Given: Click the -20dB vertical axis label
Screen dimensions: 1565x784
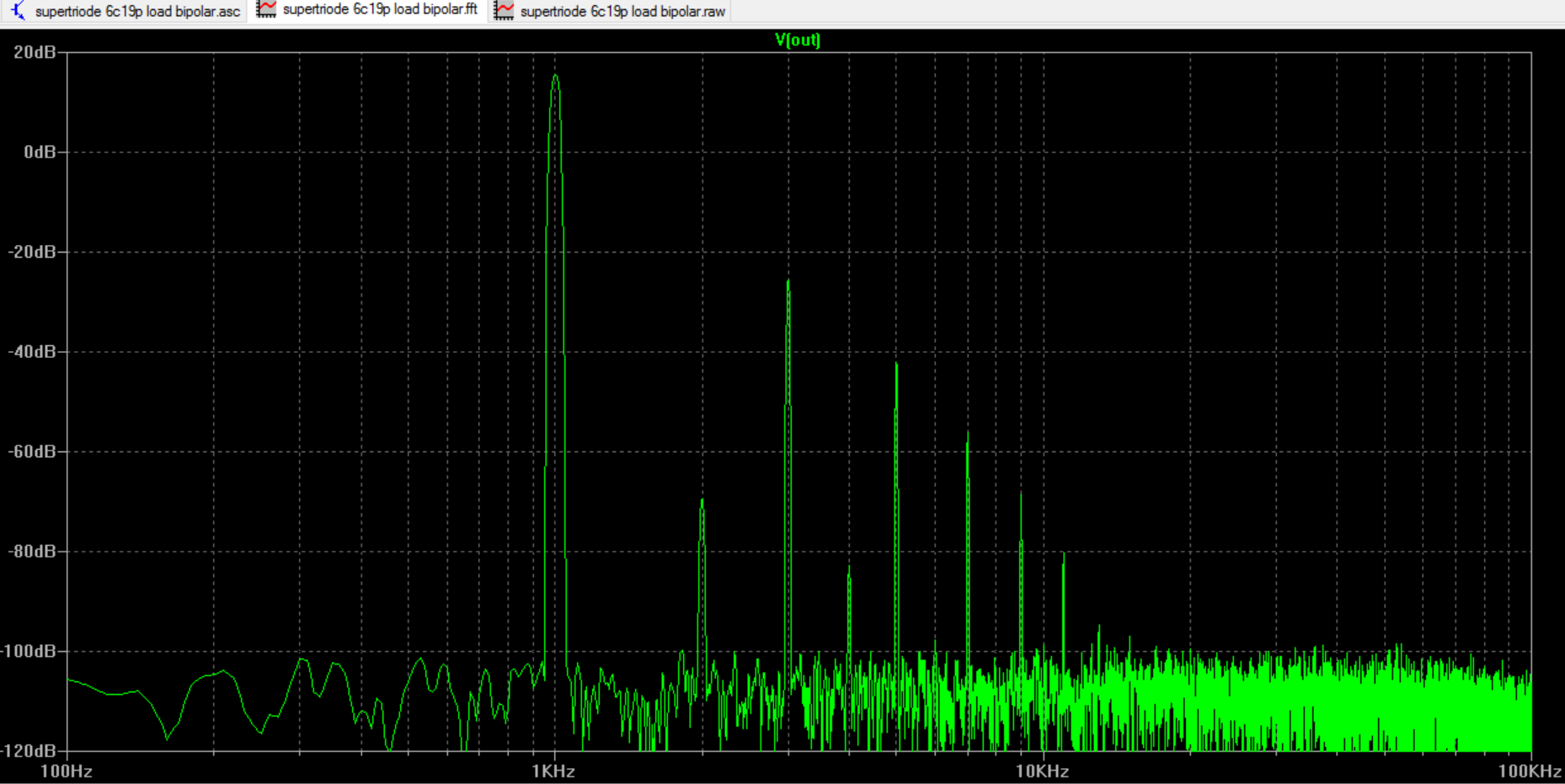Looking at the screenshot, I should pyautogui.click(x=32, y=252).
